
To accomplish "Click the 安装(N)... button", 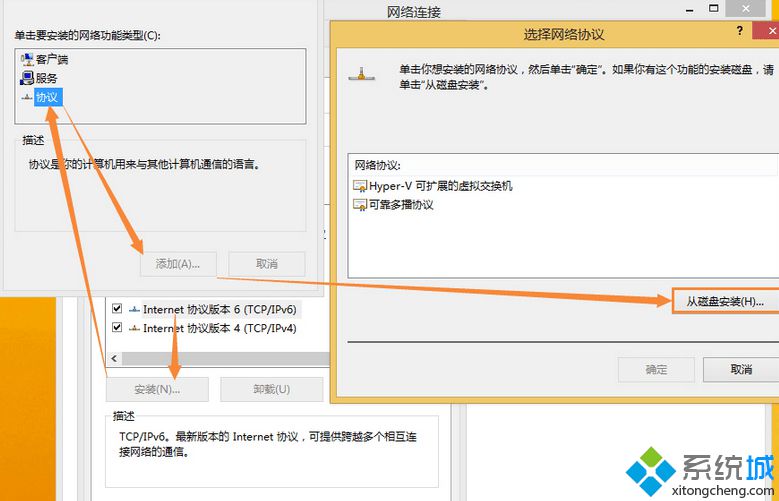I will [x=157, y=389].
